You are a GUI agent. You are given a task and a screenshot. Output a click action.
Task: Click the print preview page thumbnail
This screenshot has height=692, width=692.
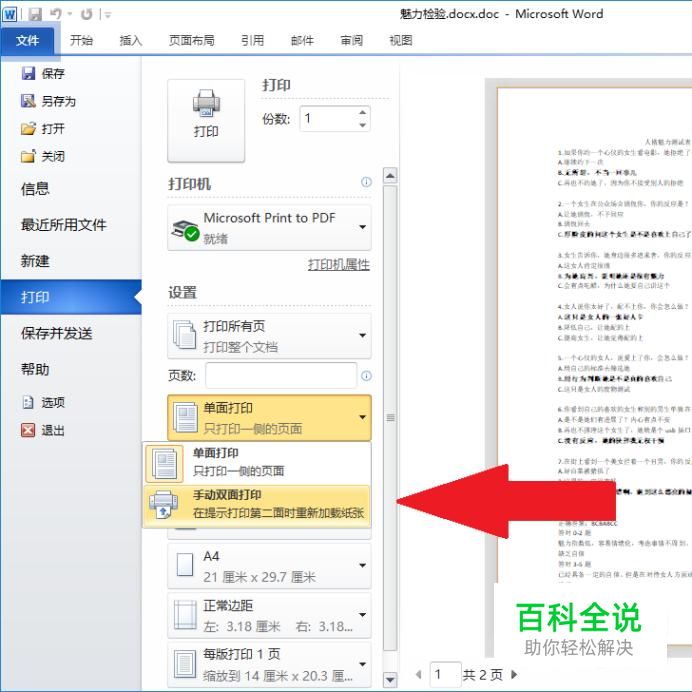tap(594, 366)
